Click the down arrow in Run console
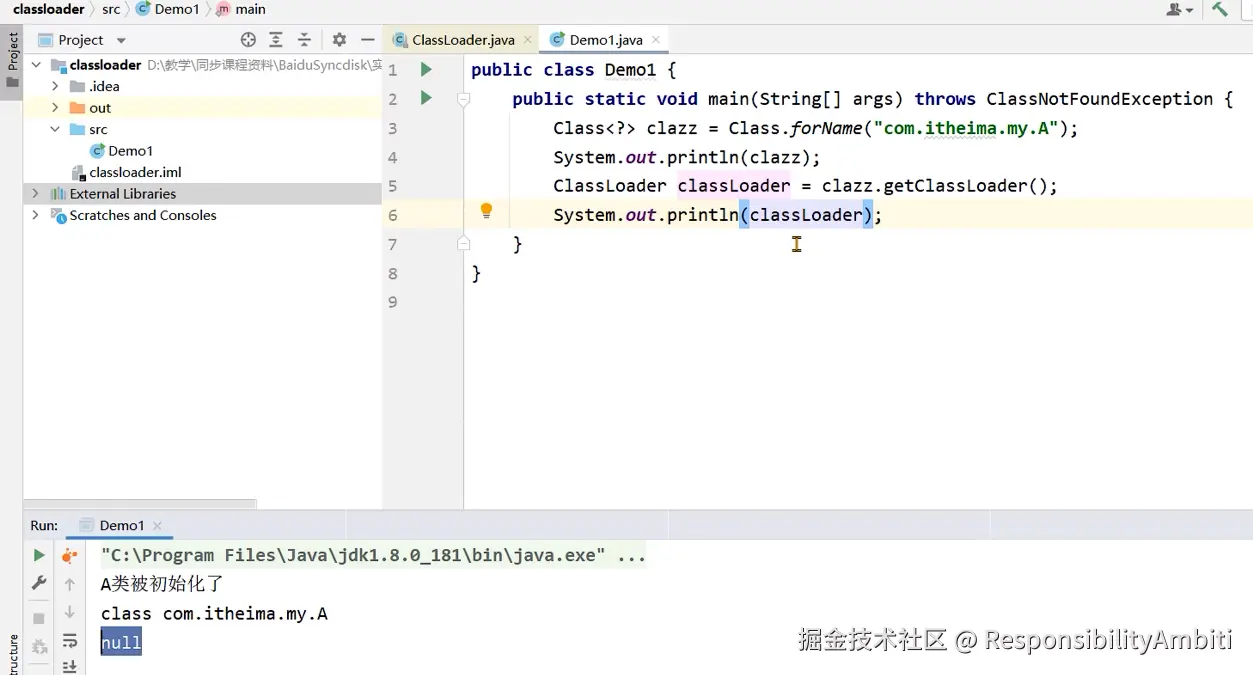This screenshot has width=1253, height=675. pyautogui.click(x=70, y=612)
